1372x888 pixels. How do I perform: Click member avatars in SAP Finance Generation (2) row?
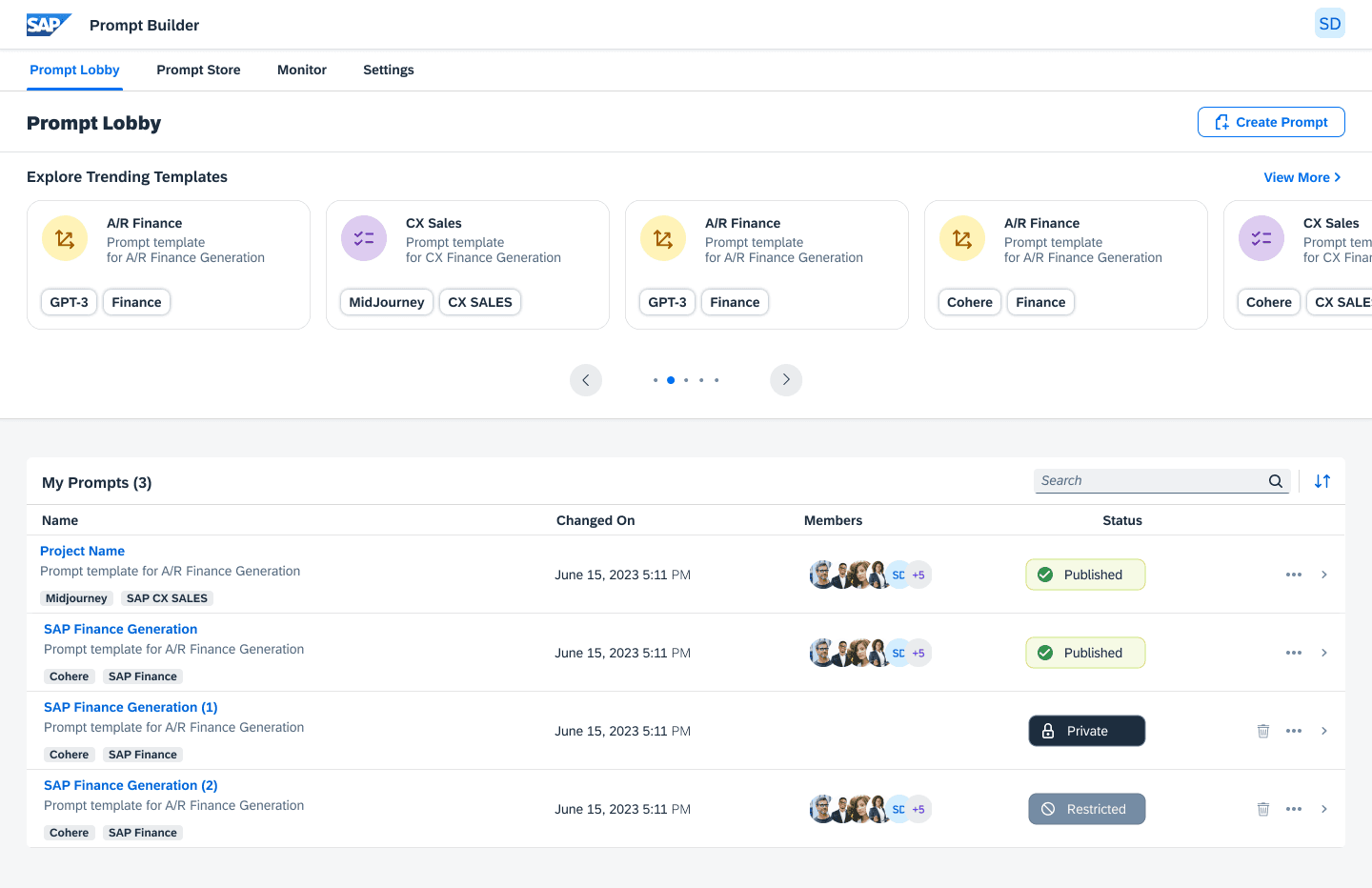[x=870, y=809]
